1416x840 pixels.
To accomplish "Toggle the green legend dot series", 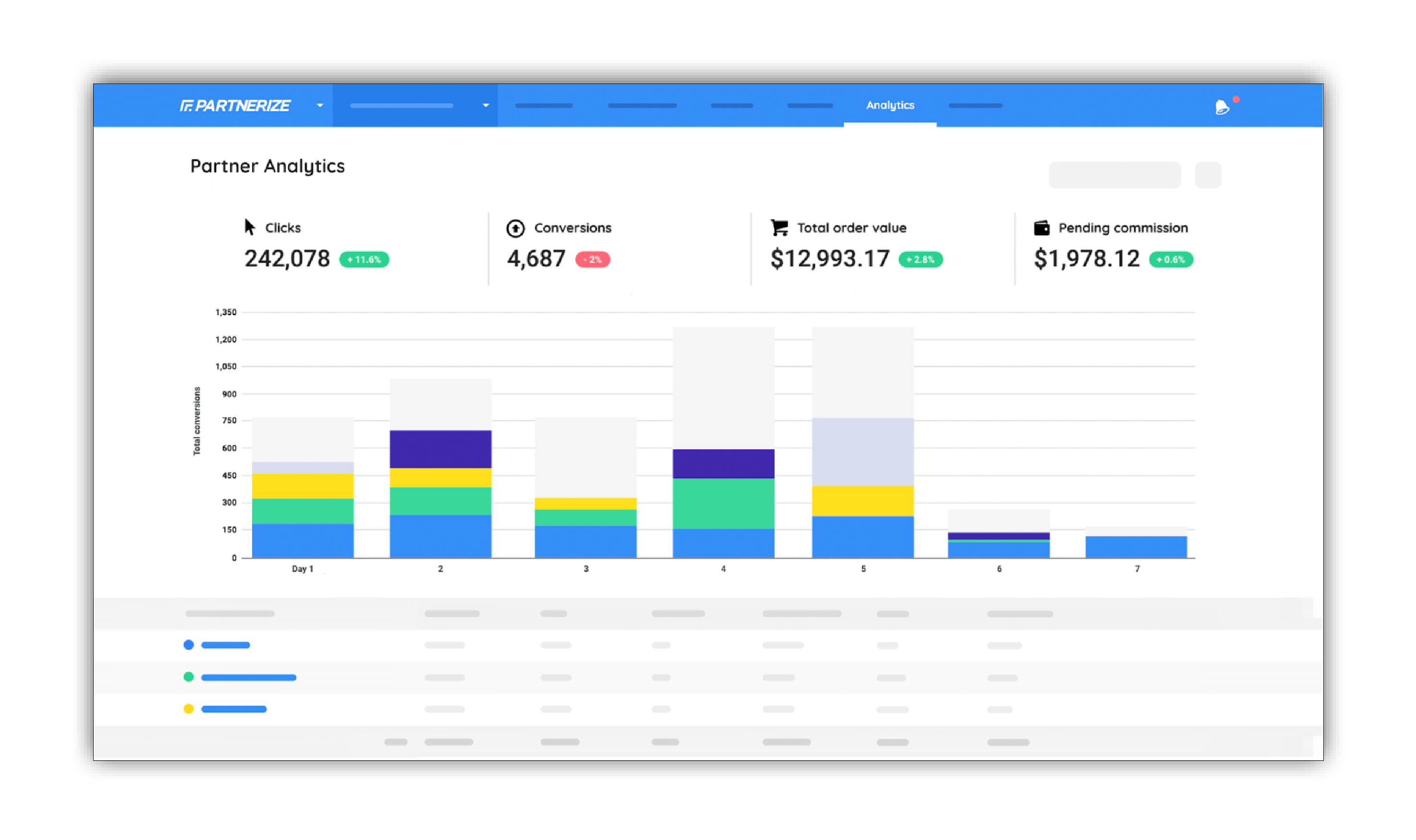I will click(x=189, y=677).
